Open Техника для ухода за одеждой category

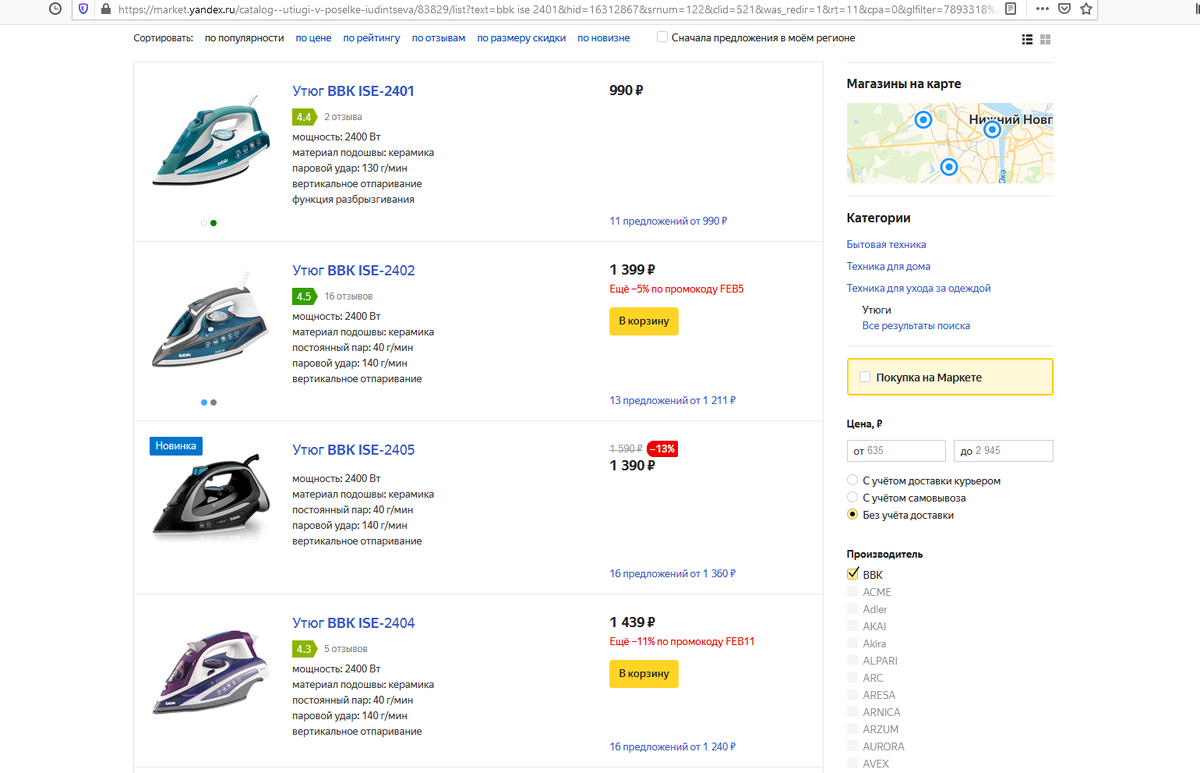point(918,288)
